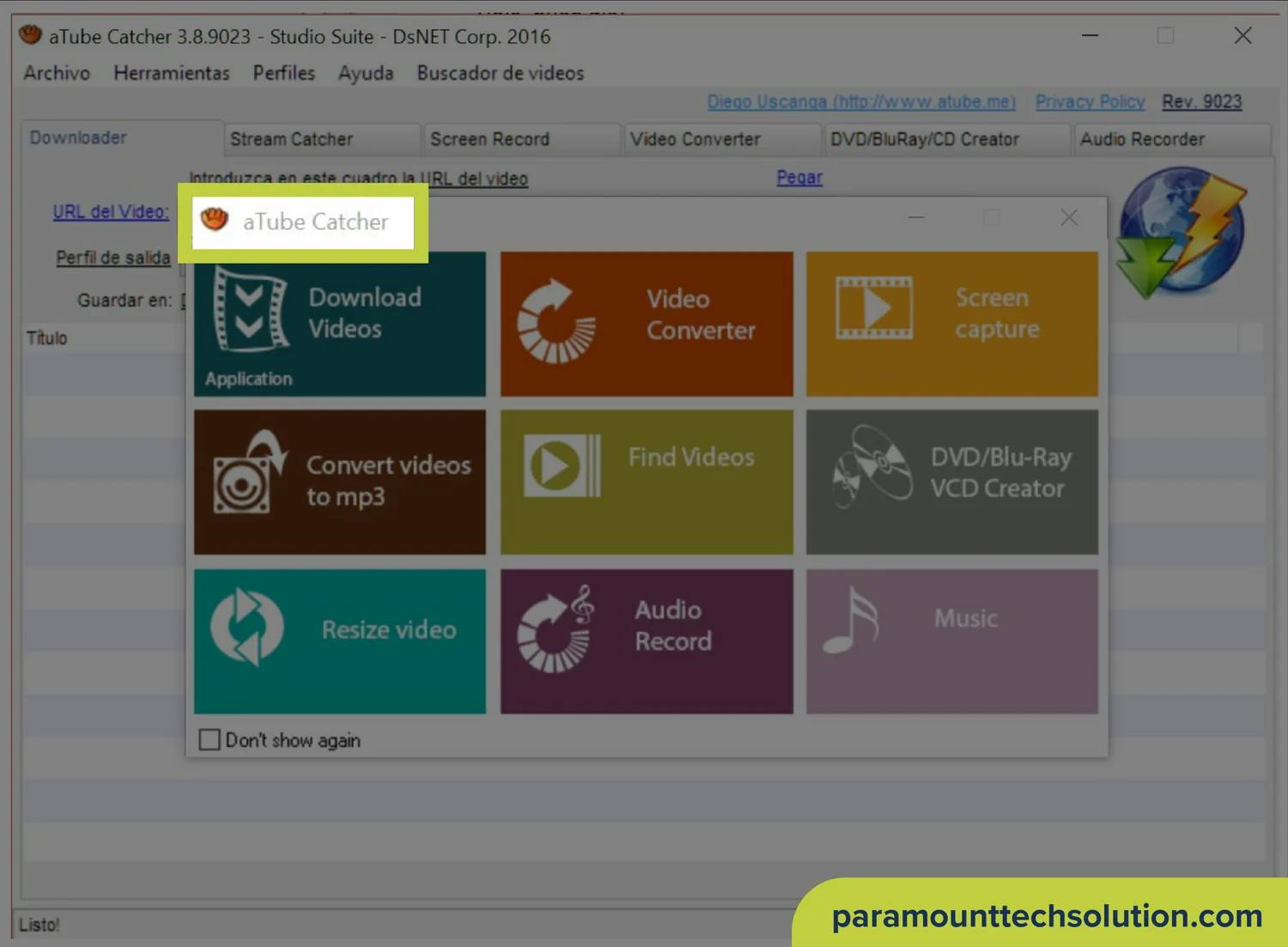This screenshot has width=1288, height=947.
Task: Select Convert videos to mp3 tile
Action: click(339, 482)
